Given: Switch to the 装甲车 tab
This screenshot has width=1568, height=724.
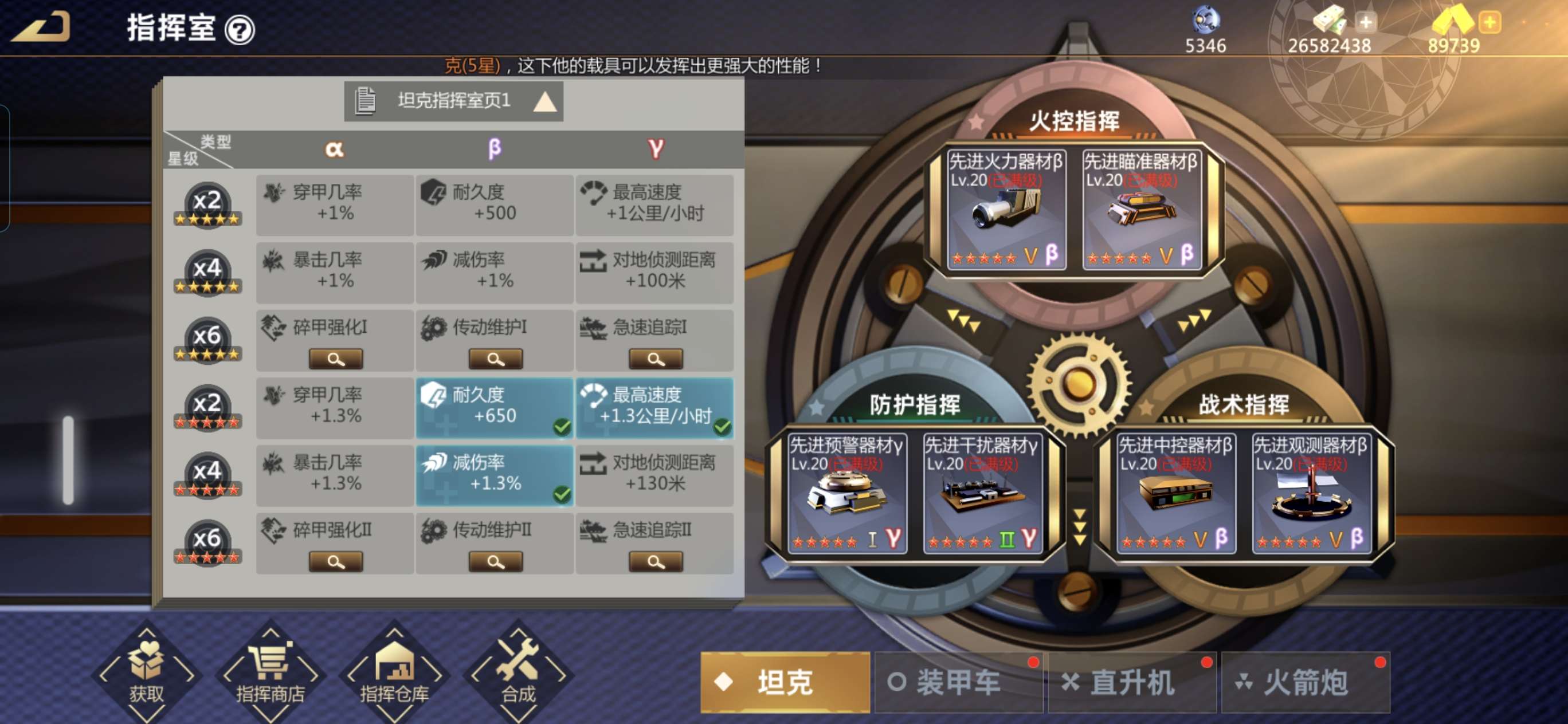Looking at the screenshot, I should 958,682.
